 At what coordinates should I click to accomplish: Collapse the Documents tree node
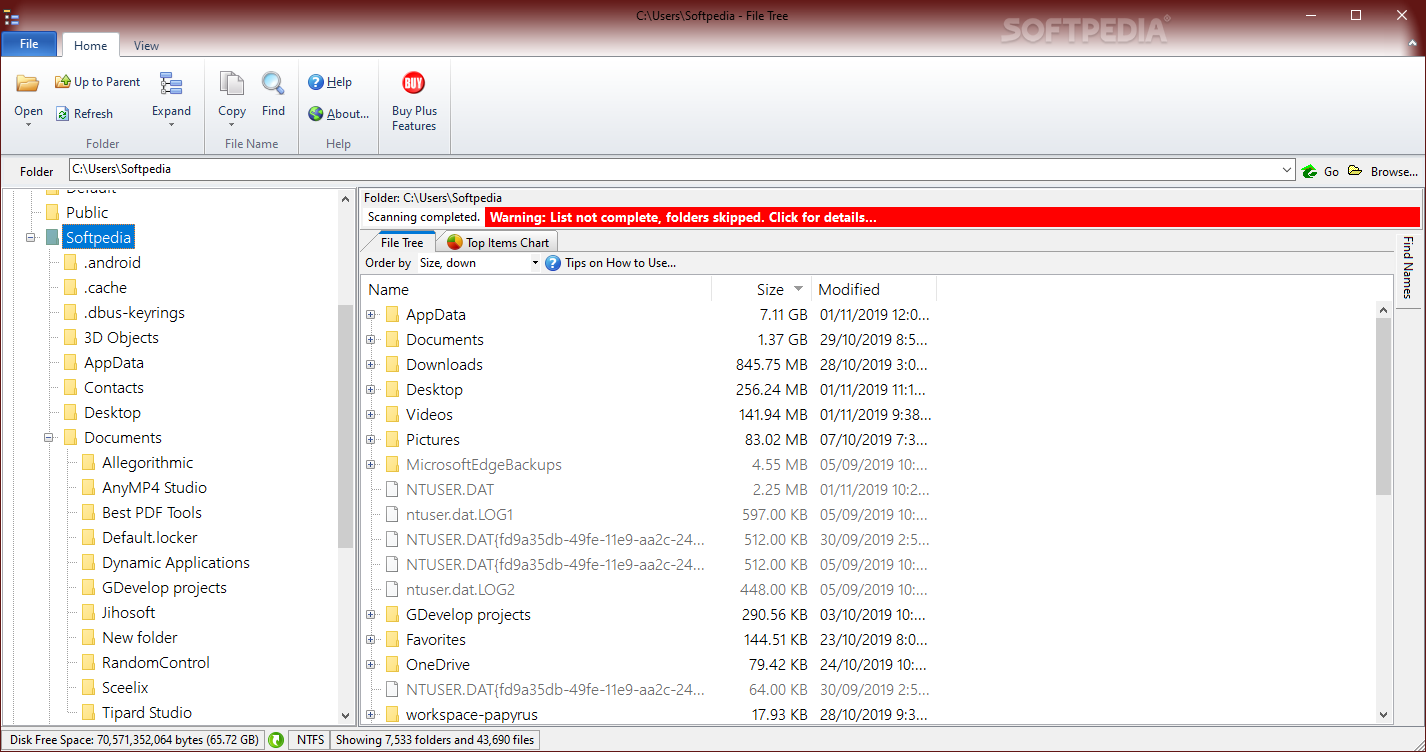(49, 438)
